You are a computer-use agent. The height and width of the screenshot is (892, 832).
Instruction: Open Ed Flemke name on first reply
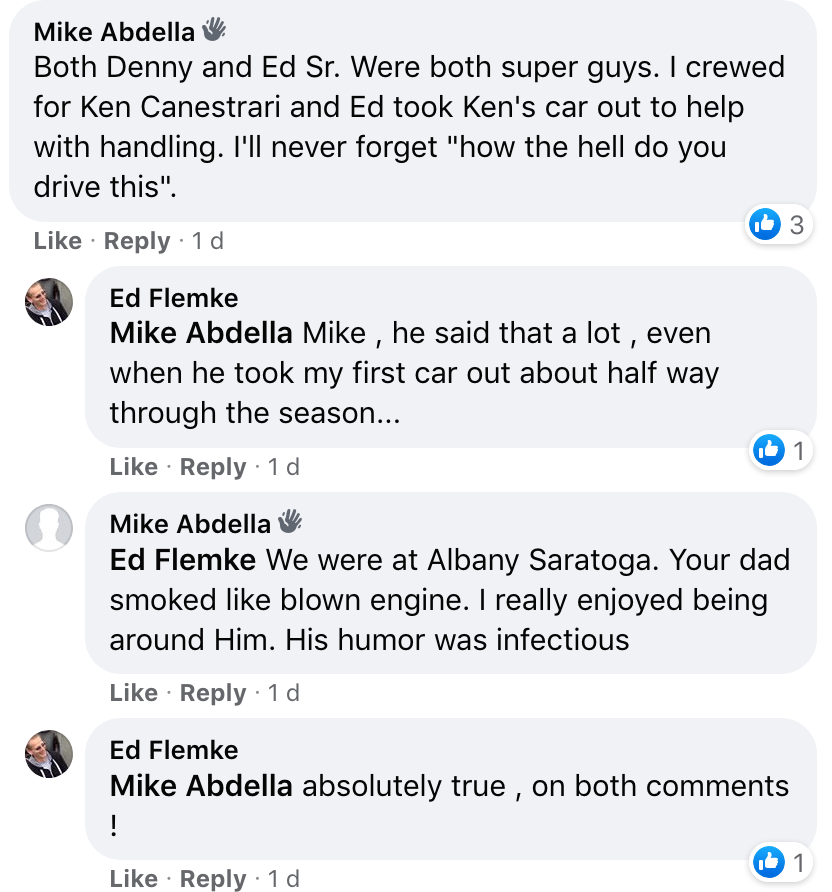174,298
